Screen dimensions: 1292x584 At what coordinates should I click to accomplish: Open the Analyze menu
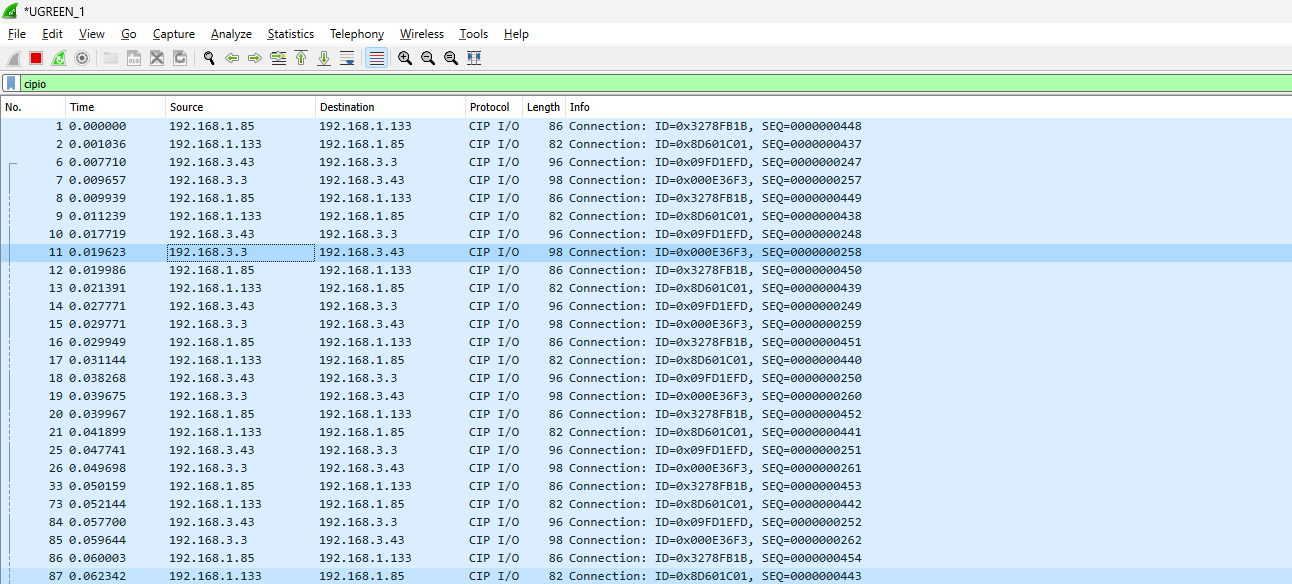point(231,34)
